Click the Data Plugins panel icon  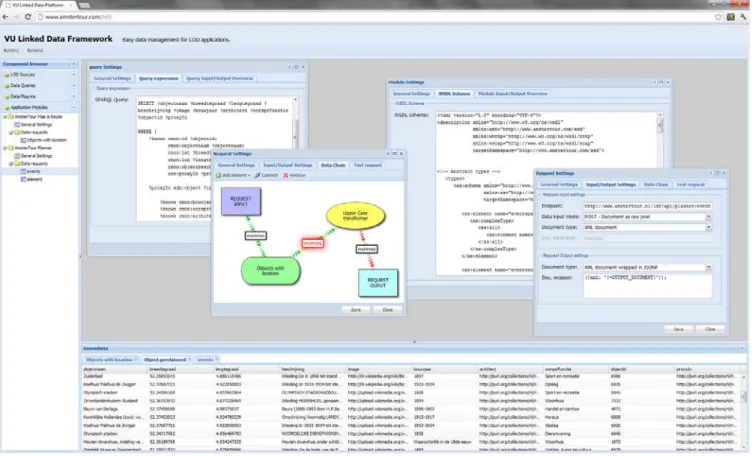[7, 96]
